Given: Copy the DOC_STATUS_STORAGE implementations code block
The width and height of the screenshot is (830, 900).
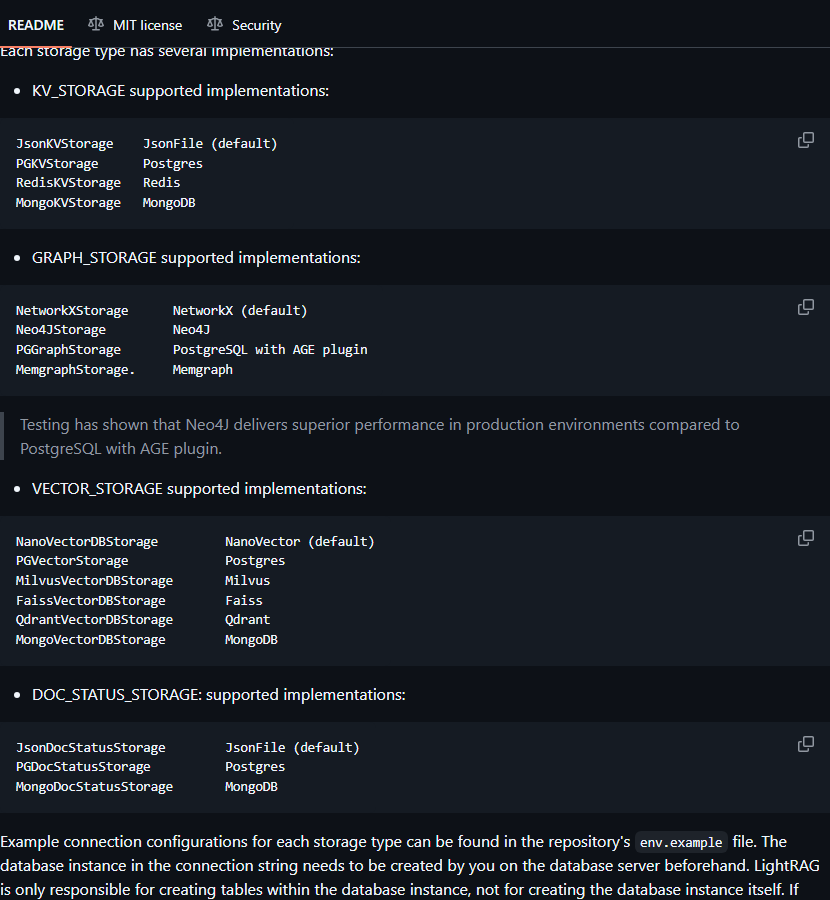Looking at the screenshot, I should tap(805, 744).
